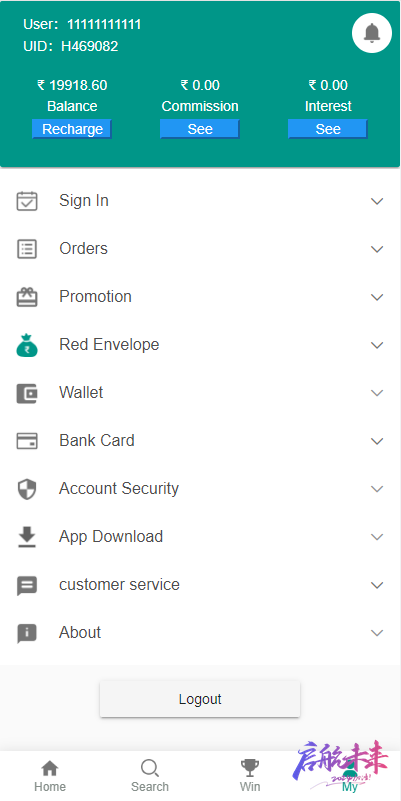401x801 pixels.
Task: Click the Wallet icon
Action: click(x=27, y=393)
